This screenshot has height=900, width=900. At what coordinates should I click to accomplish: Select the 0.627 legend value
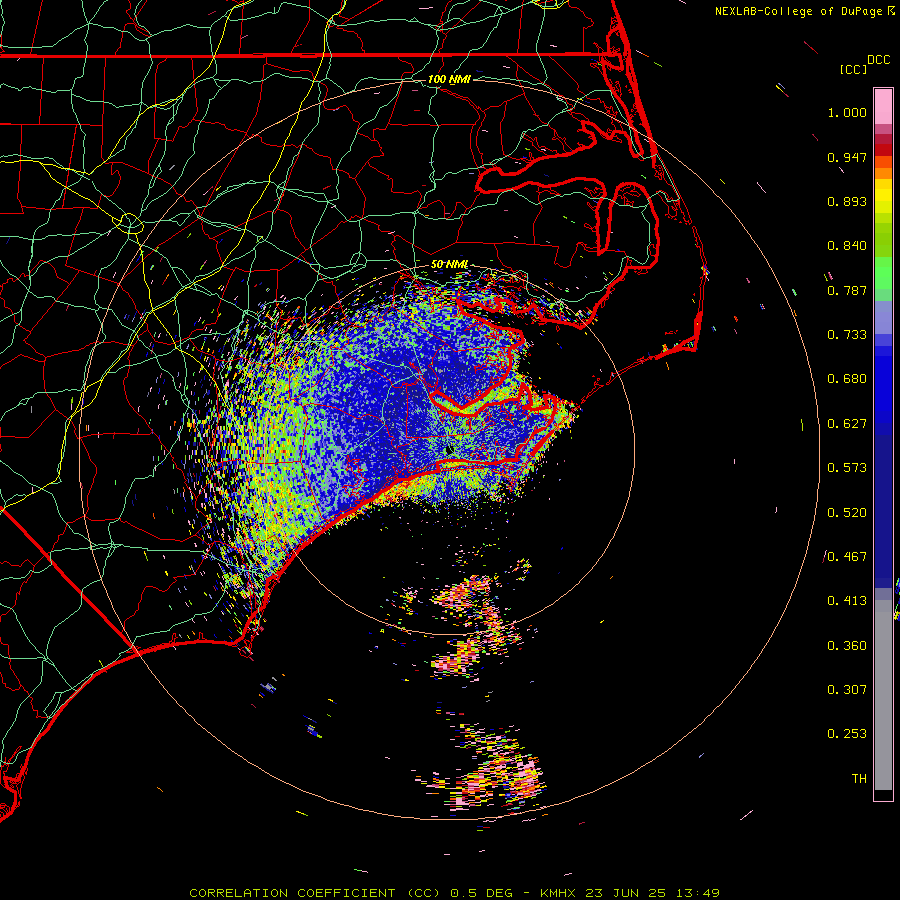(847, 424)
